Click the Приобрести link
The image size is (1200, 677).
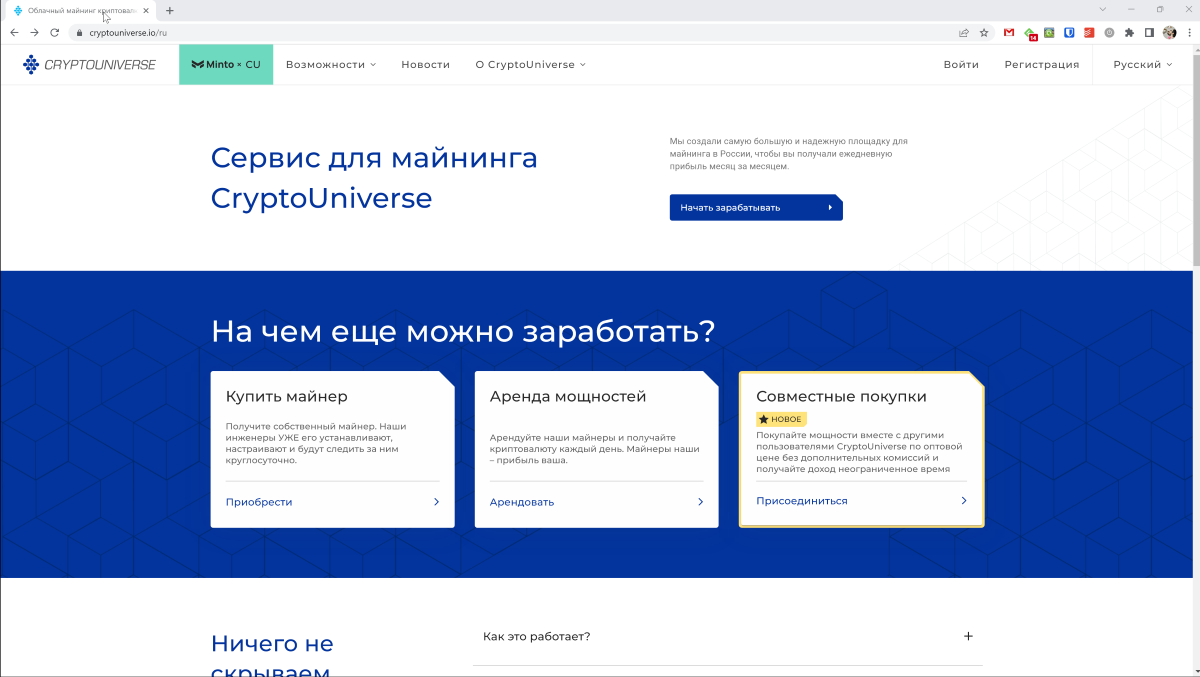tap(259, 502)
